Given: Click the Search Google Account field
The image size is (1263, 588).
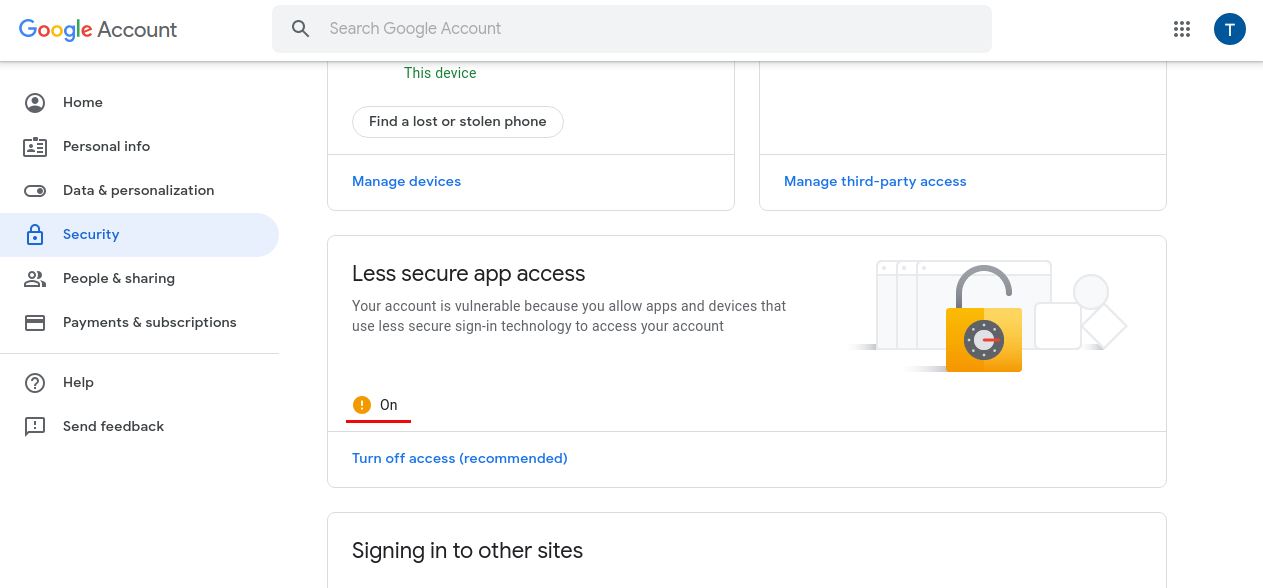Looking at the screenshot, I should pos(631,28).
